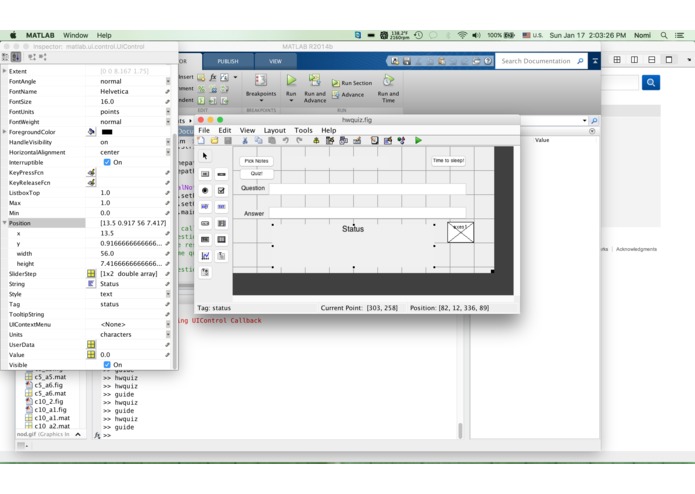Click Run and Advance in MATLAB ribbon

315,88
